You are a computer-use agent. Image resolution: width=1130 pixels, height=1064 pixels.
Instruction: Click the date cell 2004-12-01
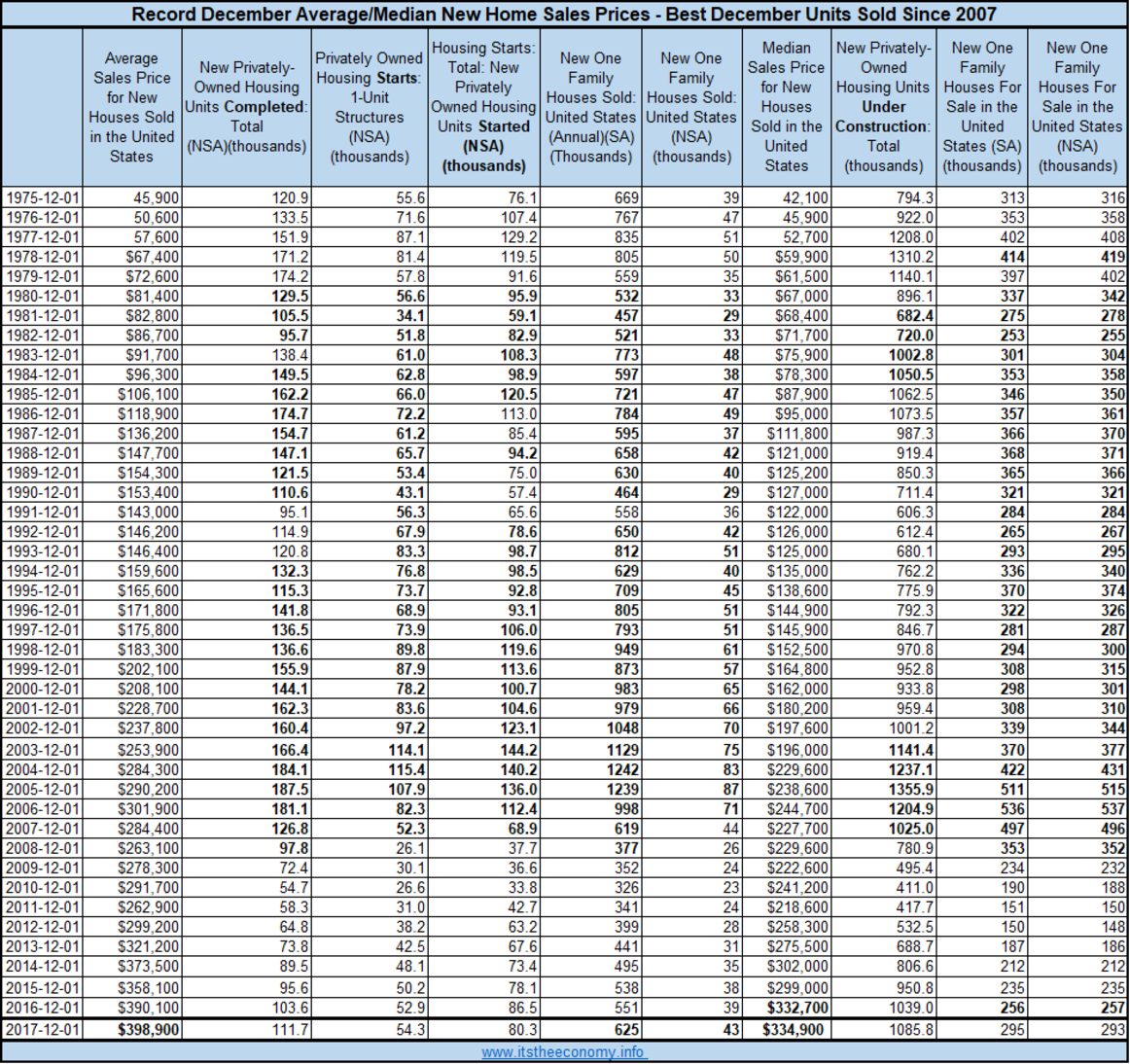tap(43, 770)
